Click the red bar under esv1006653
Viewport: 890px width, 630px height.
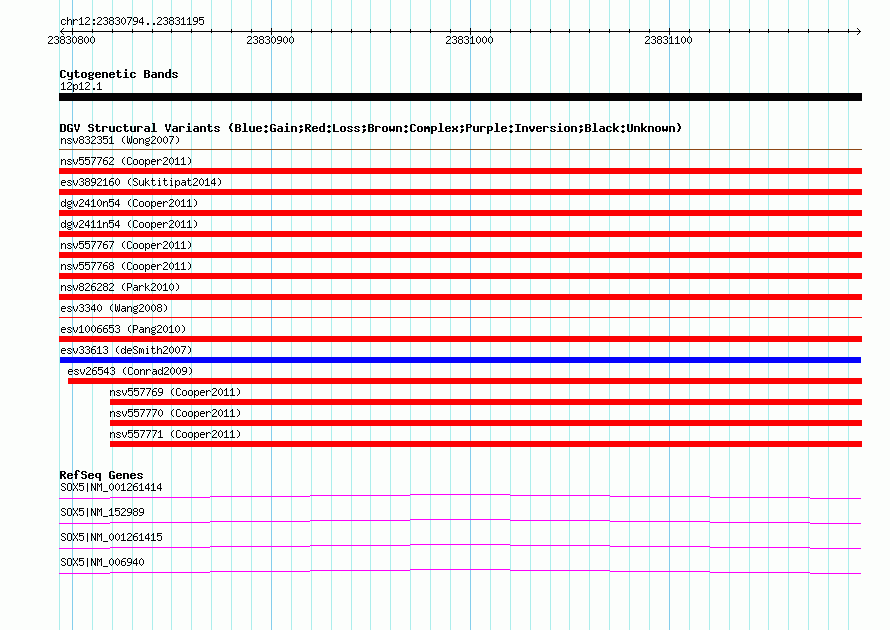[x=460, y=339]
